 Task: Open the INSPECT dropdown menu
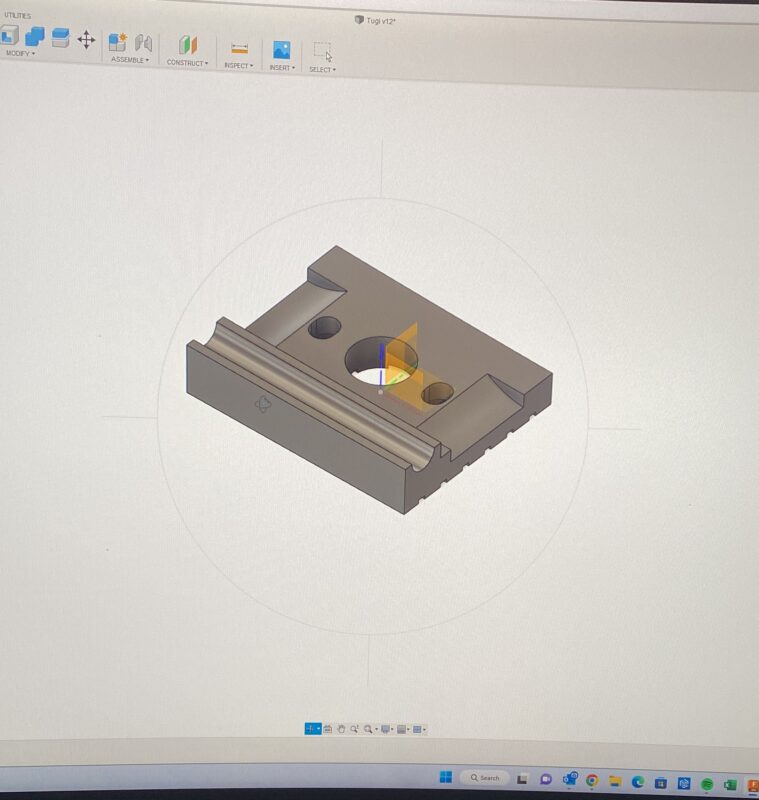point(238,65)
